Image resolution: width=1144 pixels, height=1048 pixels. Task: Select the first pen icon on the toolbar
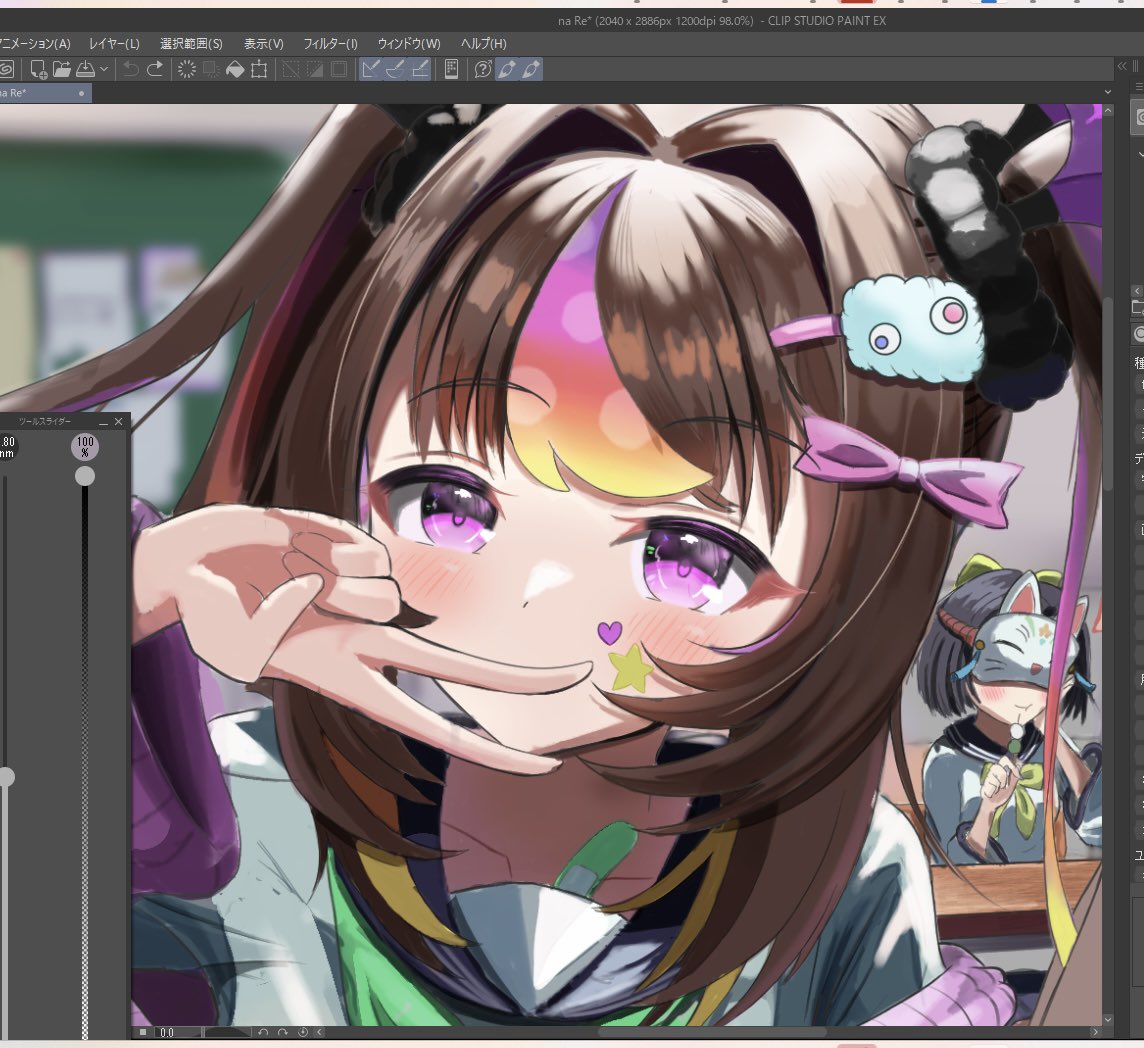coord(505,69)
